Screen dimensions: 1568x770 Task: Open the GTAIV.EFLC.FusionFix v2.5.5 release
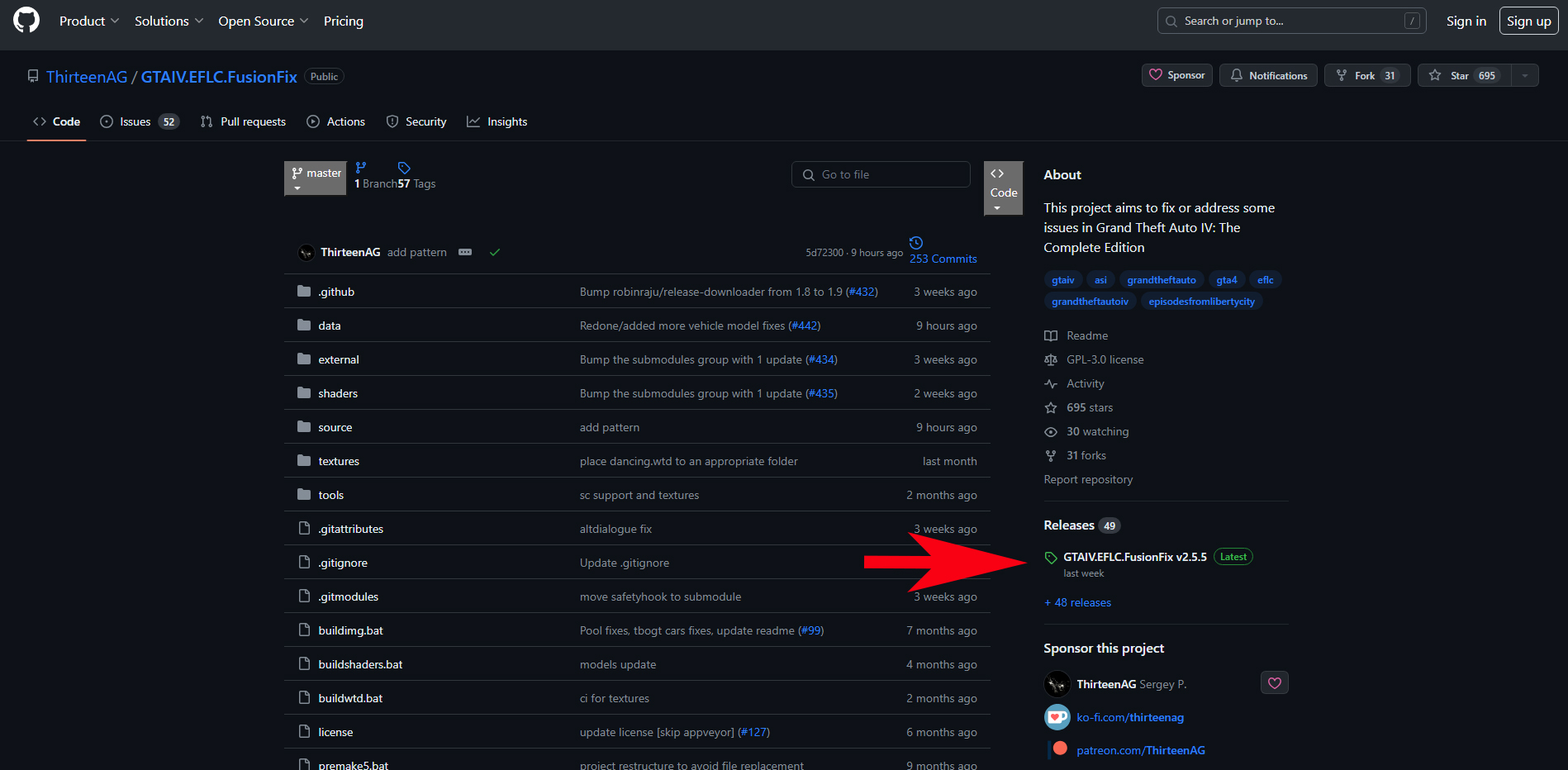click(1135, 557)
